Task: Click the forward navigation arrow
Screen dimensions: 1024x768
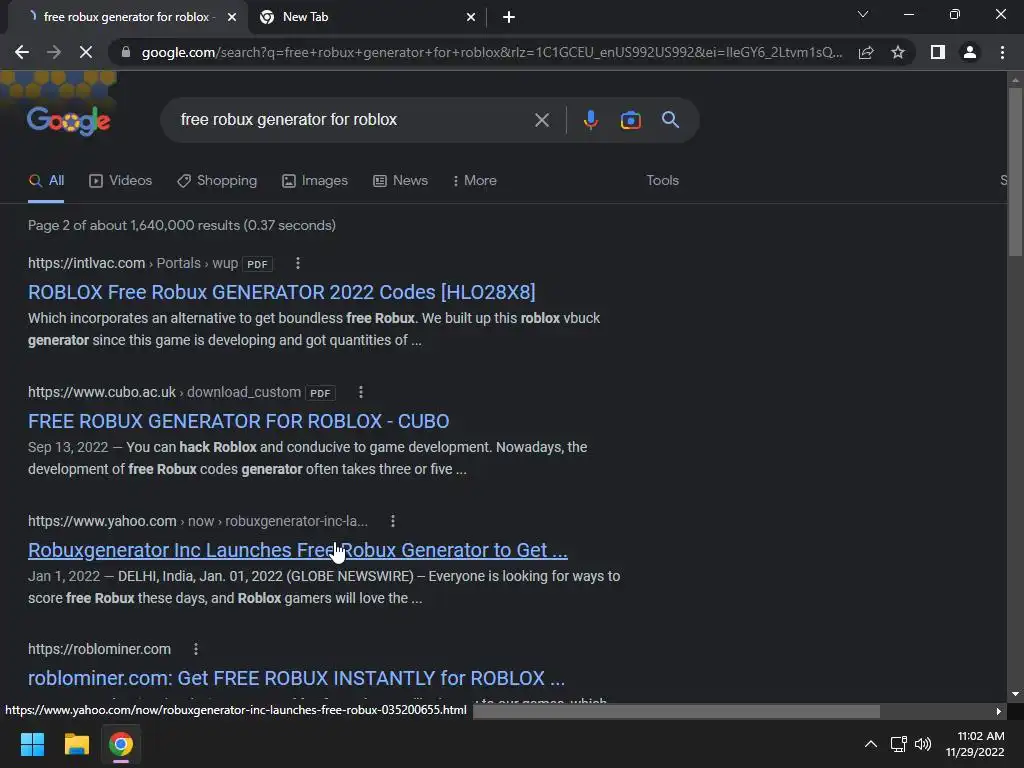Action: [x=54, y=52]
